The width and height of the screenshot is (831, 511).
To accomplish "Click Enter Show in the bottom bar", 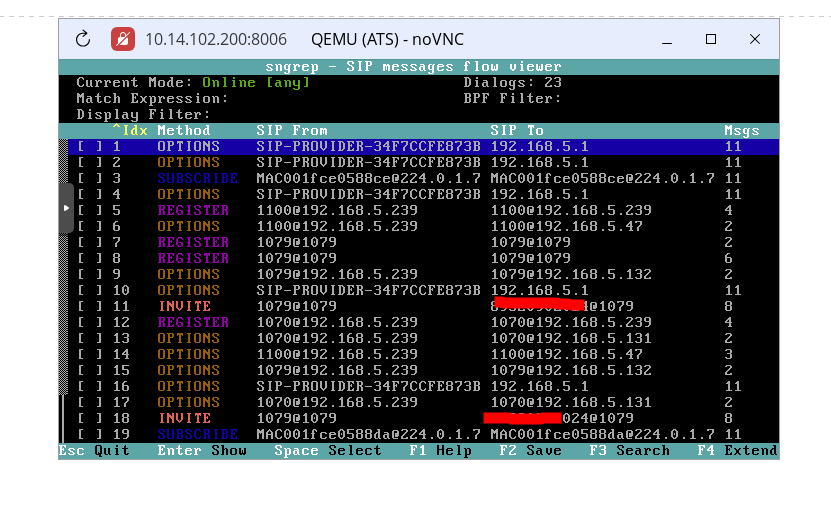I will (202, 451).
